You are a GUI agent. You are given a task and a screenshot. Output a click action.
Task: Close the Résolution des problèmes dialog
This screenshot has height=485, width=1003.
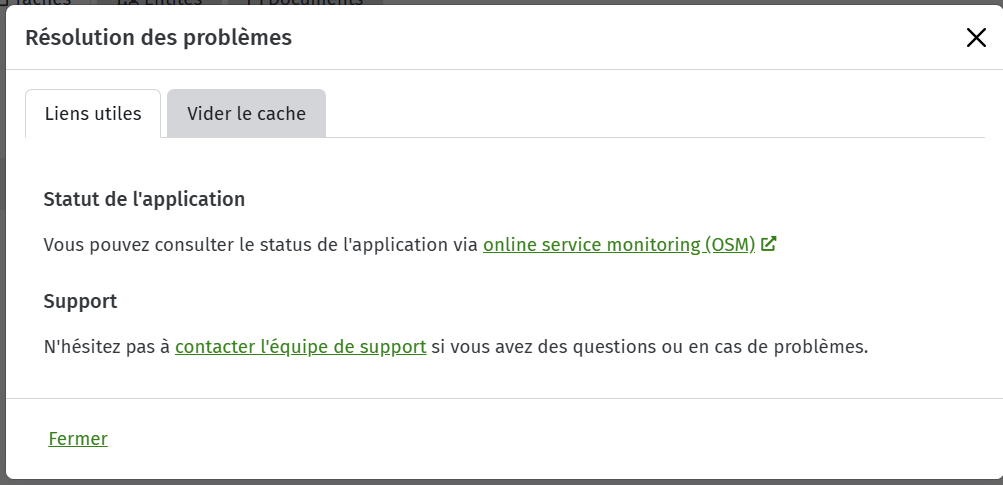976,38
